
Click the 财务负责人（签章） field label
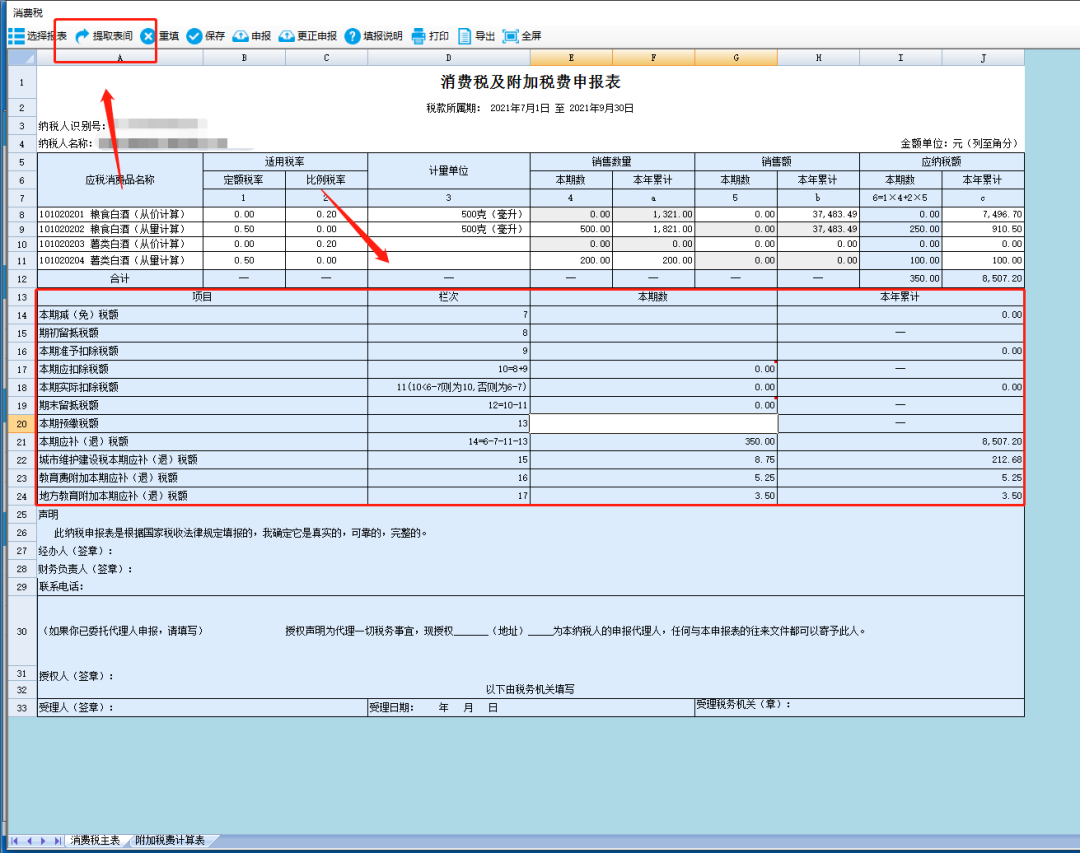coord(85,569)
